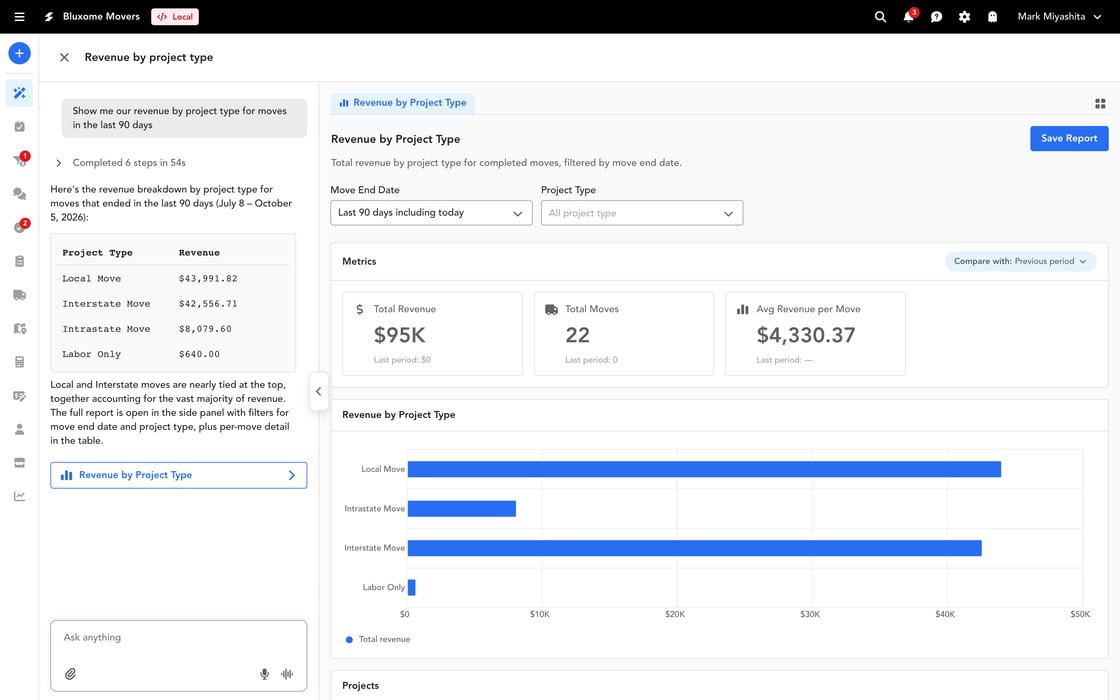This screenshot has width=1120, height=700.
Task: Open the person sidebar icon
Action: point(19,429)
